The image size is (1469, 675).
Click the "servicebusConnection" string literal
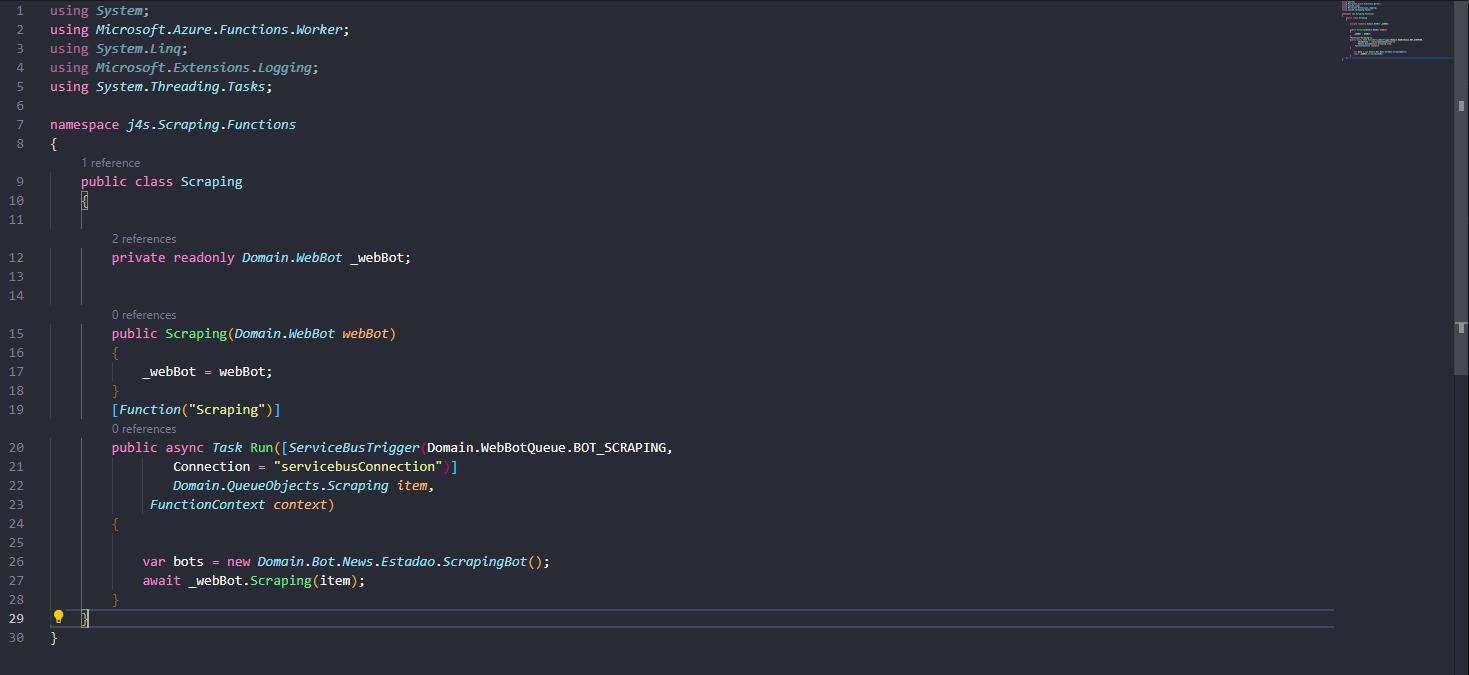[358, 466]
